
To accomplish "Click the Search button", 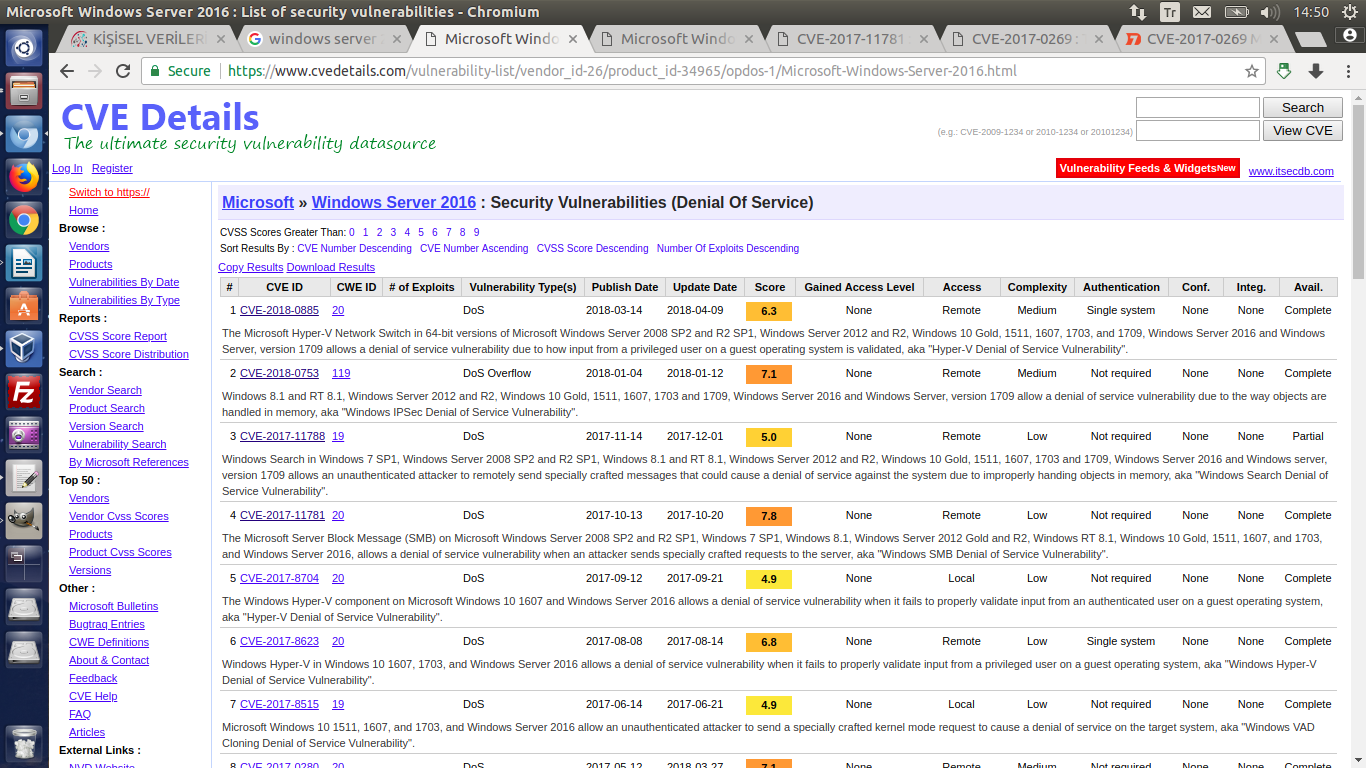I will [x=1303, y=107].
